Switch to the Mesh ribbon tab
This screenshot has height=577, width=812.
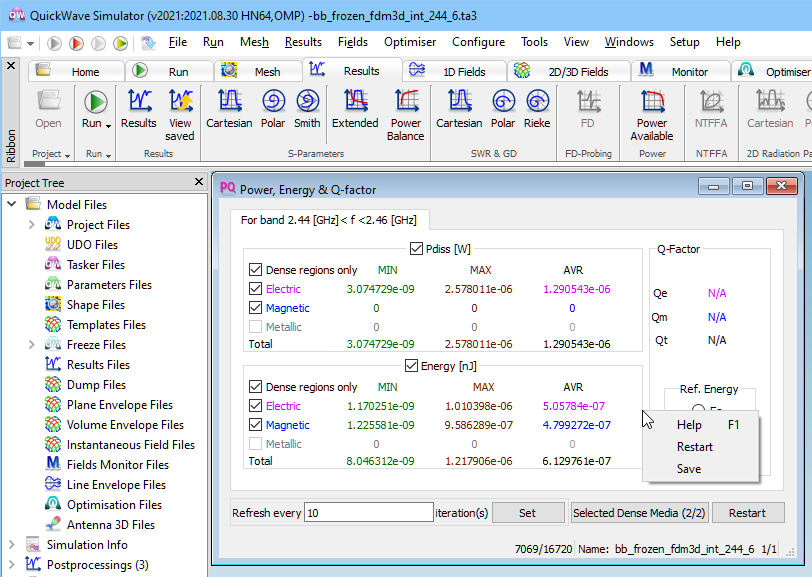point(258,71)
